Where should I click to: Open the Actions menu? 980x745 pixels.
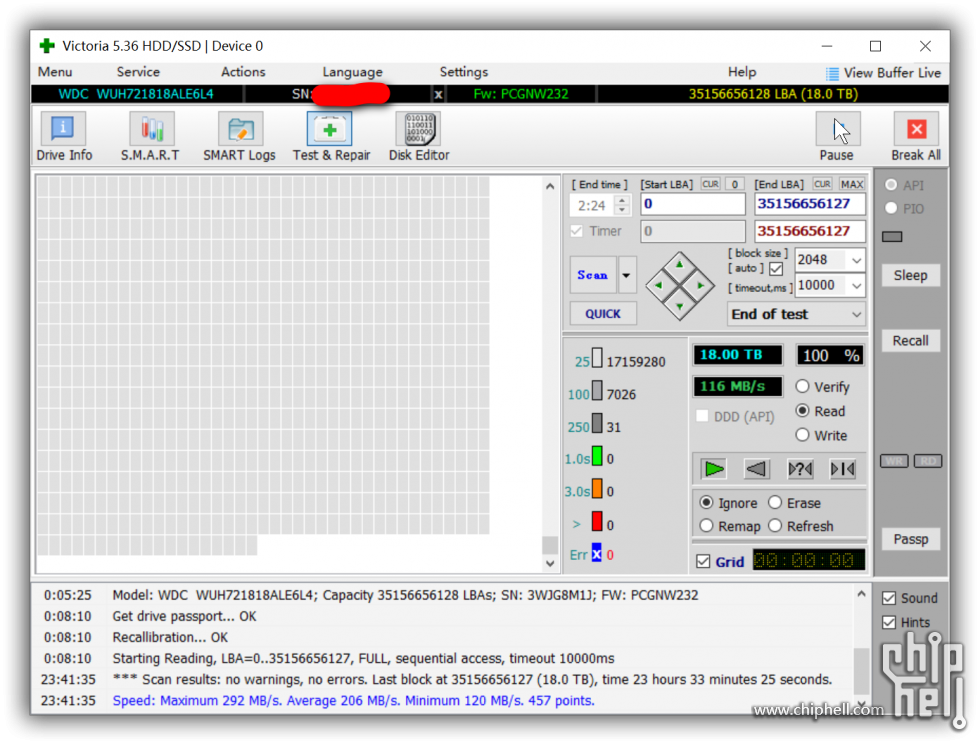[243, 72]
